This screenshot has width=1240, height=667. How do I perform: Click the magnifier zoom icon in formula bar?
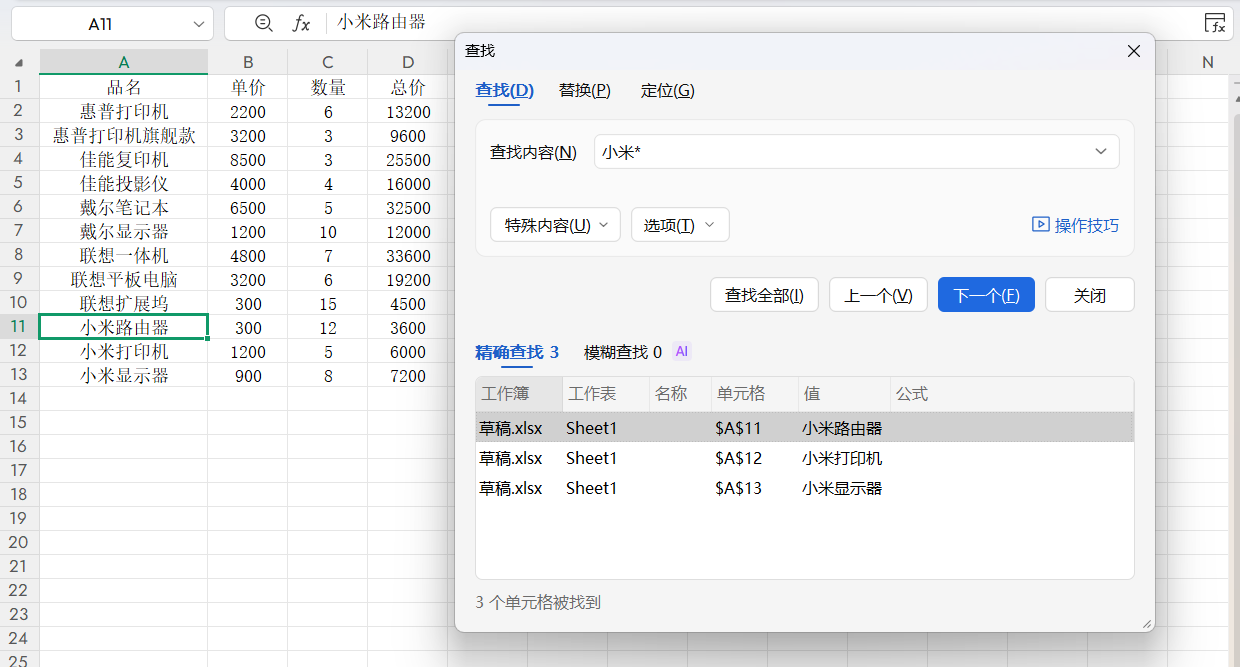pos(263,23)
